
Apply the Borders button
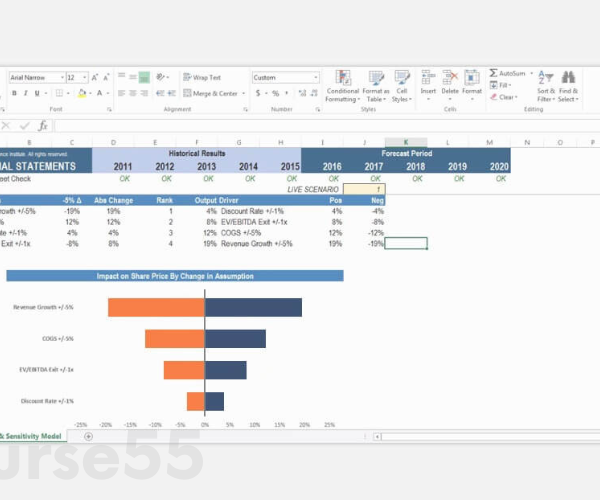coord(59,93)
